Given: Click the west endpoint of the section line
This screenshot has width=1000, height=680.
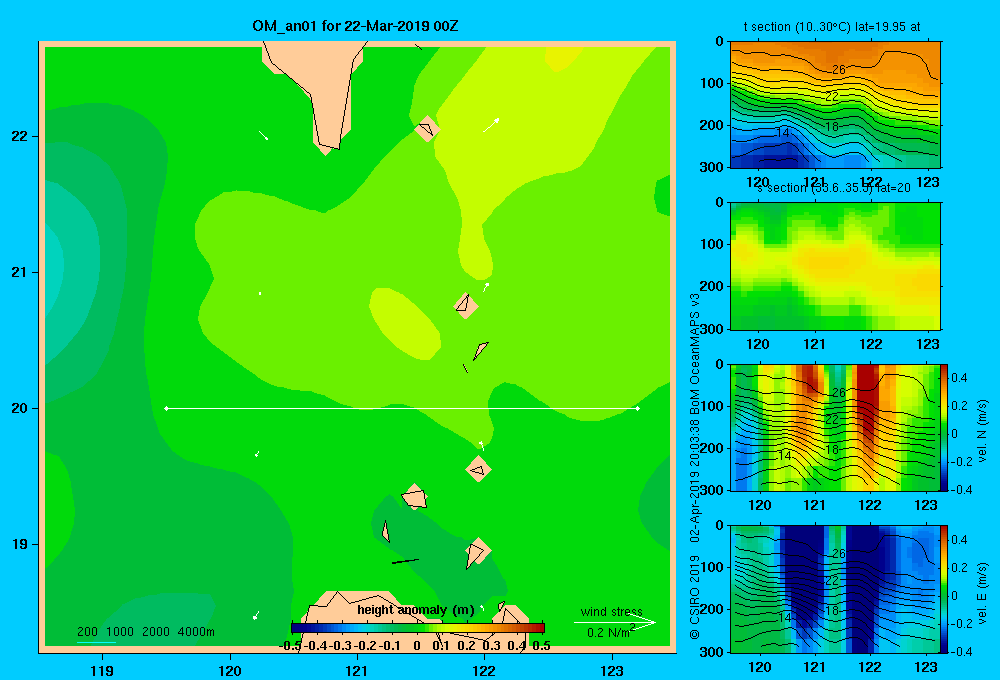Looking at the screenshot, I should [166, 408].
